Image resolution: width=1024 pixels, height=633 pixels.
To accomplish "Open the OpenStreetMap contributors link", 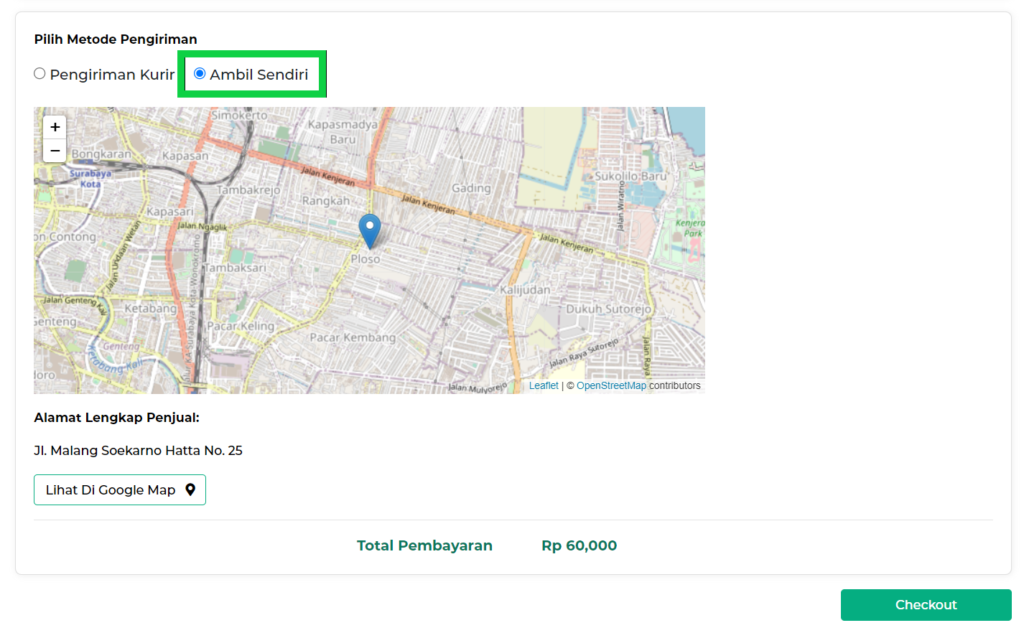I will click(x=611, y=386).
